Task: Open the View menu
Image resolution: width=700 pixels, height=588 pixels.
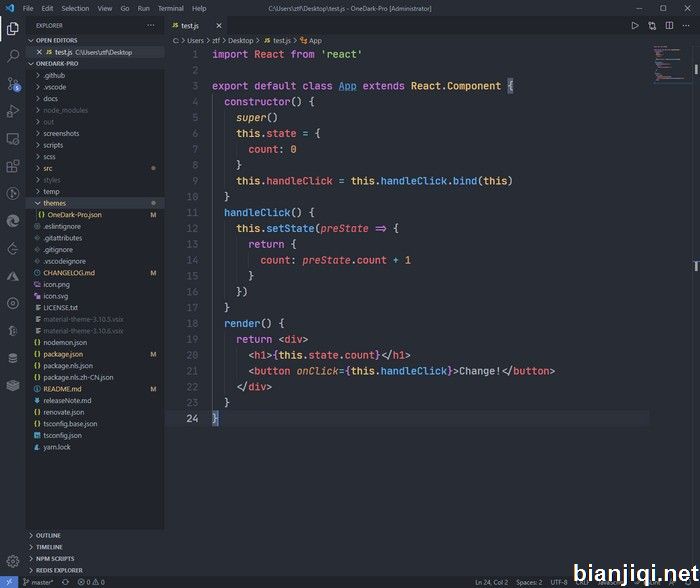Action: tap(105, 8)
